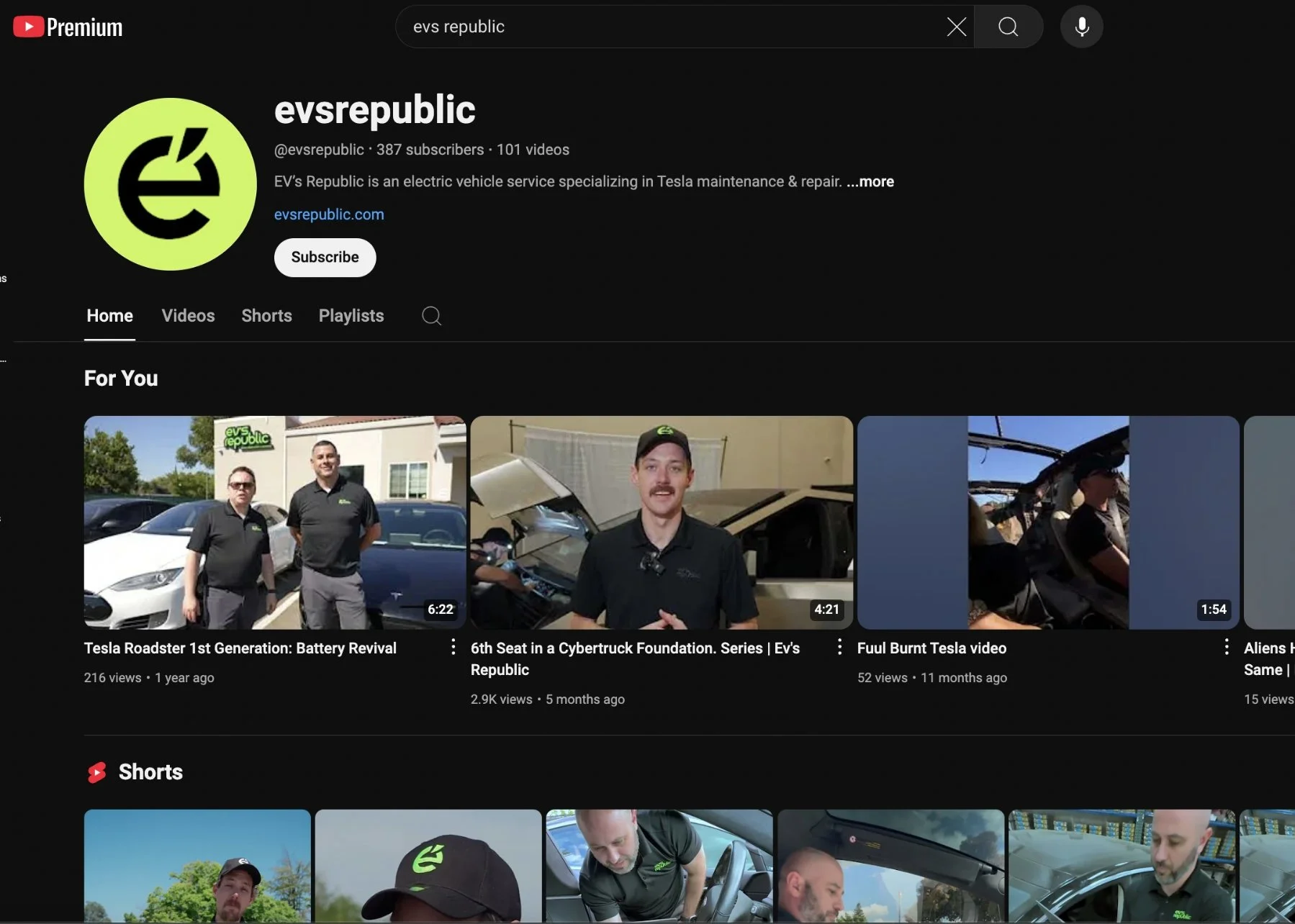Click the 'For You' section heading

[121, 379]
